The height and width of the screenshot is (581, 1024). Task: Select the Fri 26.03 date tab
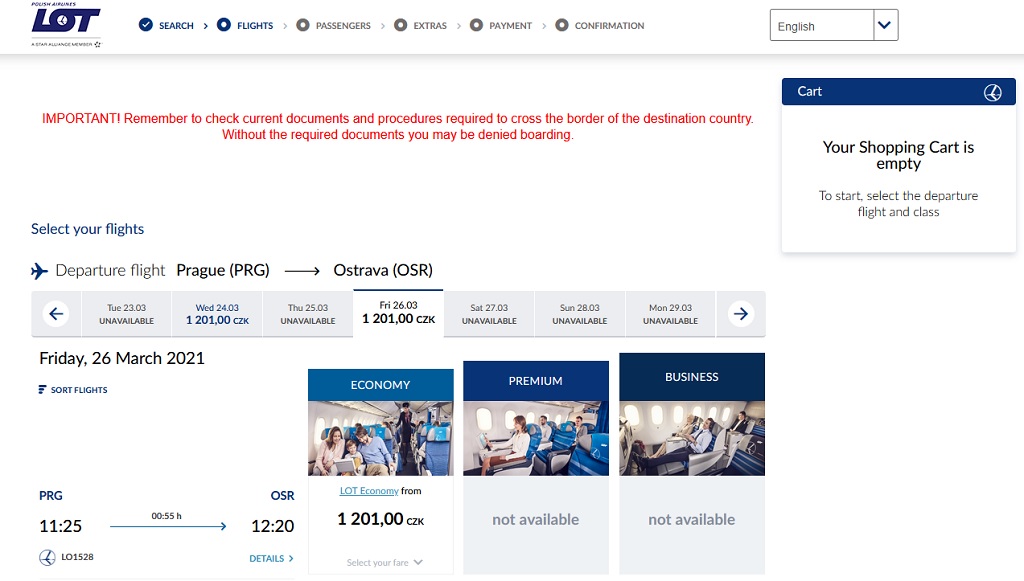398,313
